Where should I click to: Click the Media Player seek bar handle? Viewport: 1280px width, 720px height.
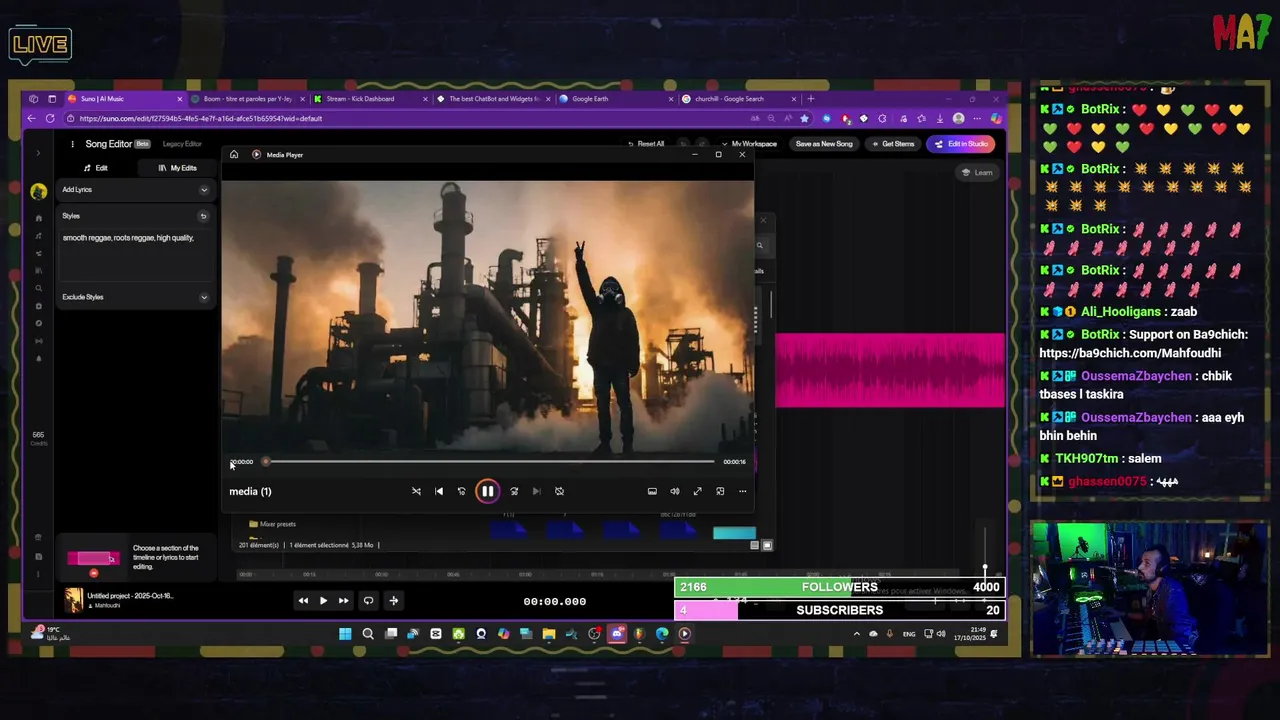[265, 462]
